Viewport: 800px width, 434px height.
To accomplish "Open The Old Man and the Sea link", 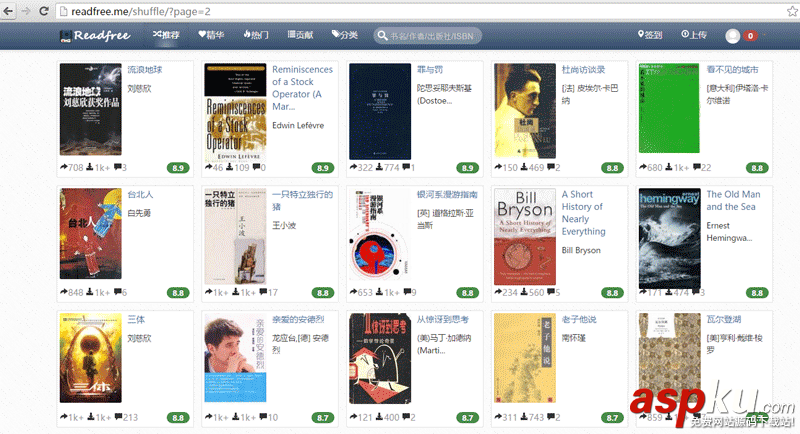I will [x=733, y=200].
